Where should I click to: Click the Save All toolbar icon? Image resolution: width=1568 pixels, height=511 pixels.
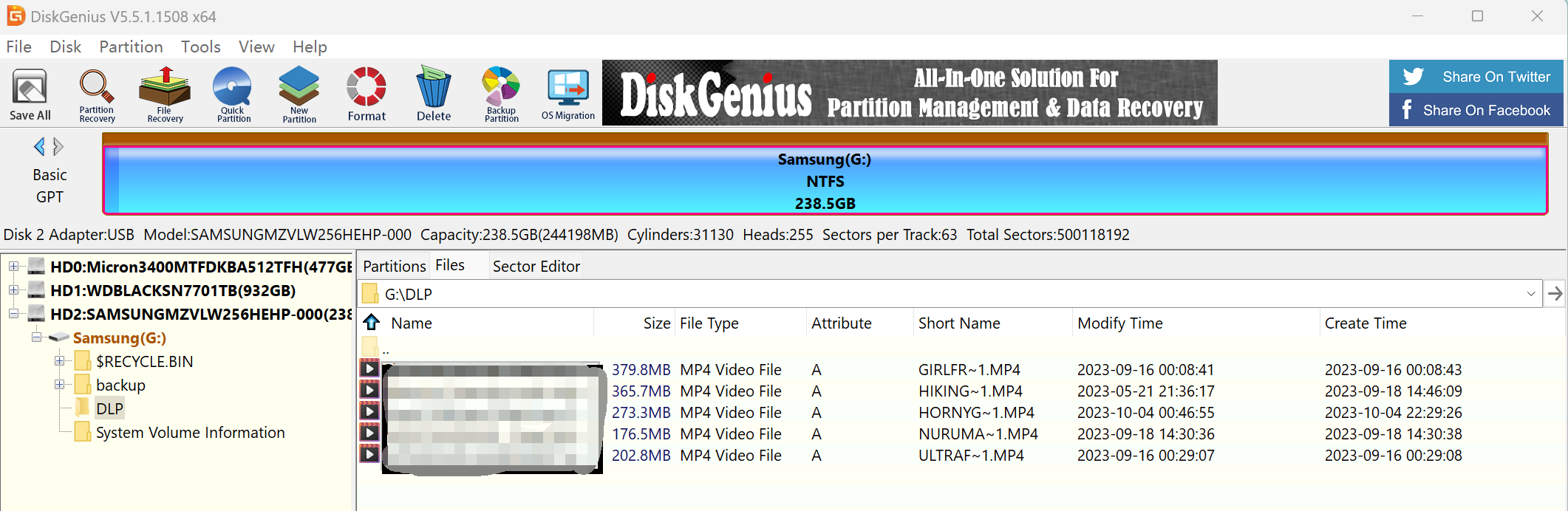pos(30,95)
